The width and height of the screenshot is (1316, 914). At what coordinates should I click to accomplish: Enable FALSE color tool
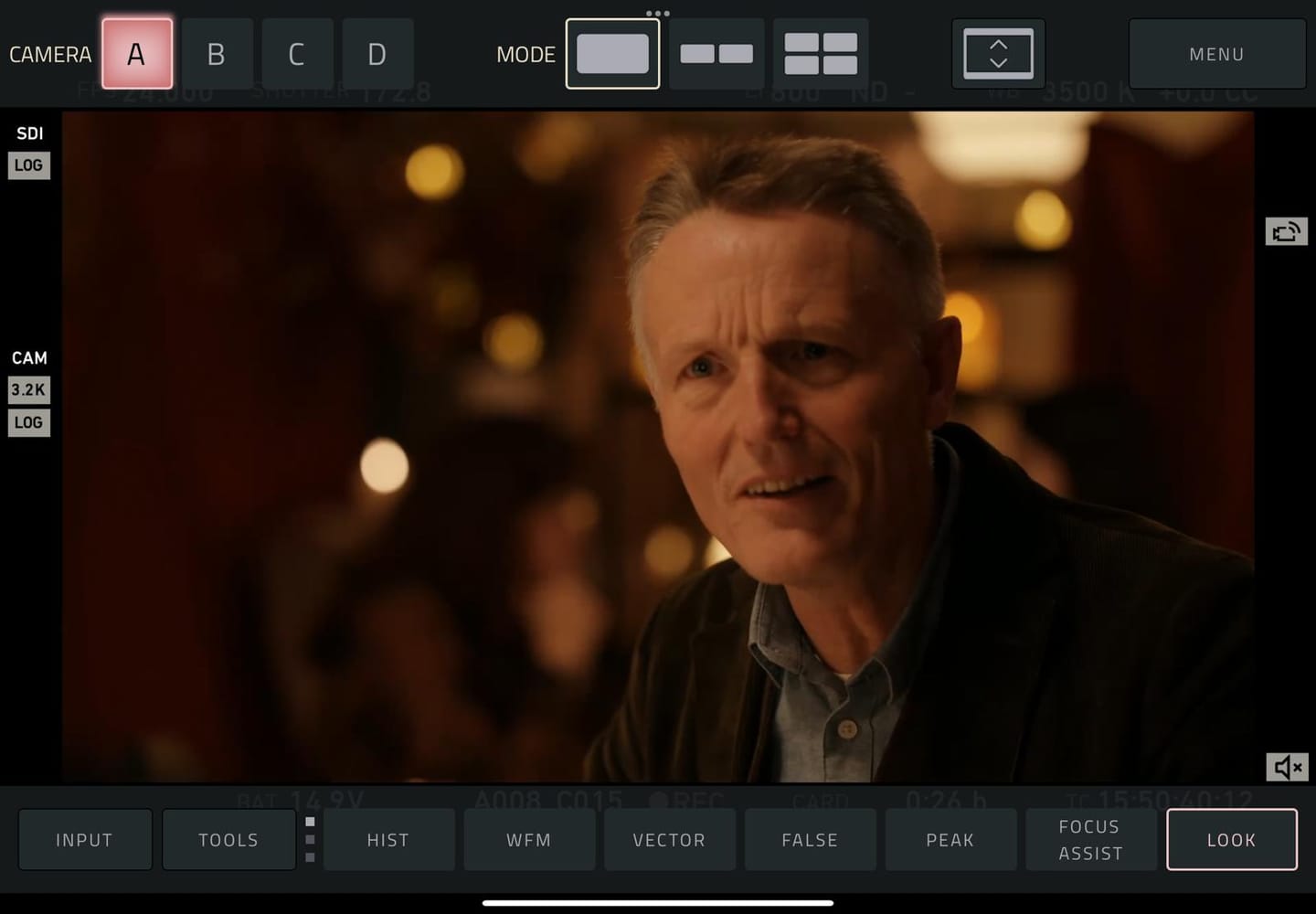point(810,839)
